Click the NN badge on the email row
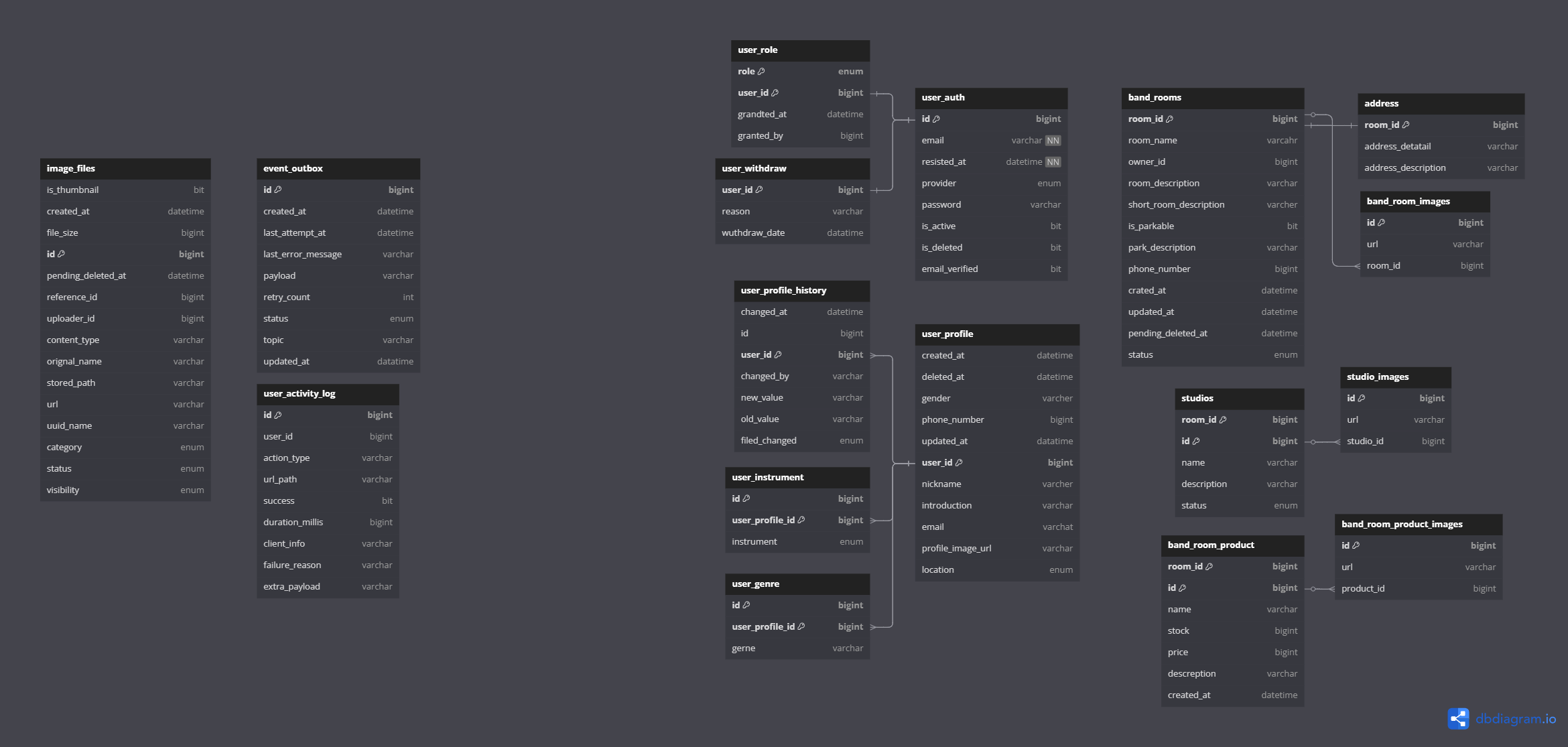1568x747 pixels. pos(1053,141)
